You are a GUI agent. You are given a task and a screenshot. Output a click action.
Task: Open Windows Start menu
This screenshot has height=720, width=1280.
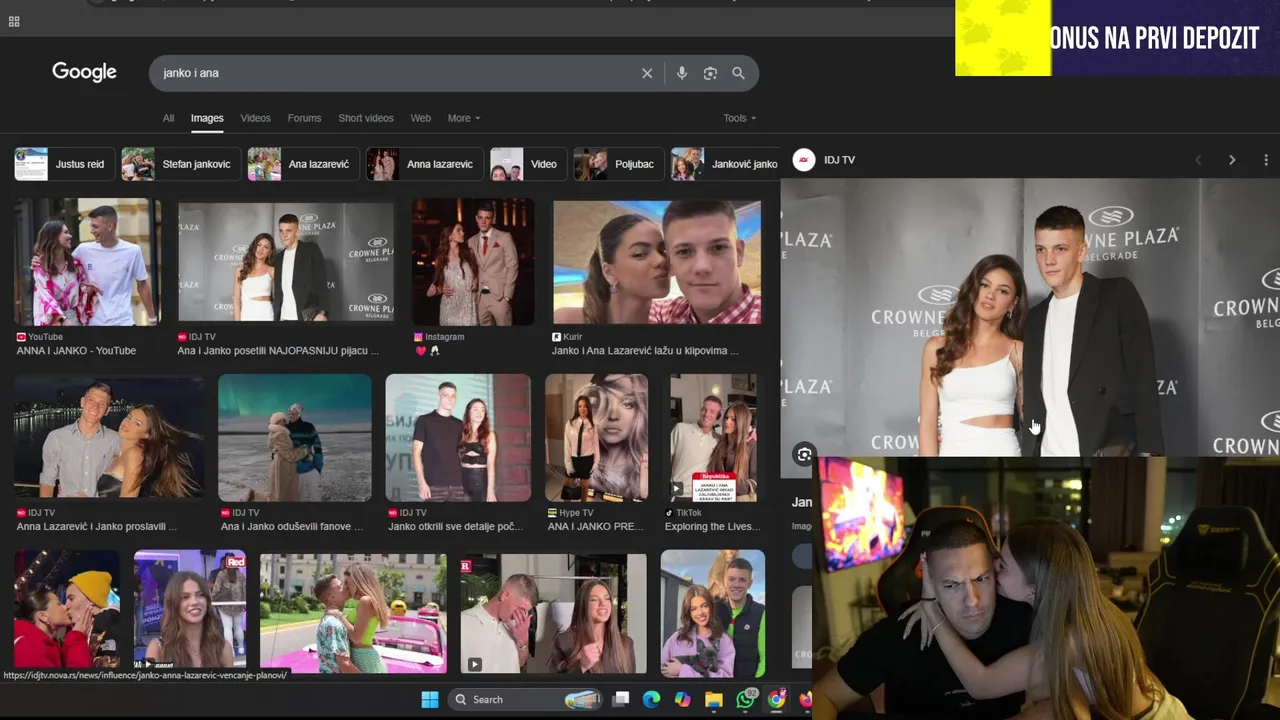pyautogui.click(x=430, y=699)
